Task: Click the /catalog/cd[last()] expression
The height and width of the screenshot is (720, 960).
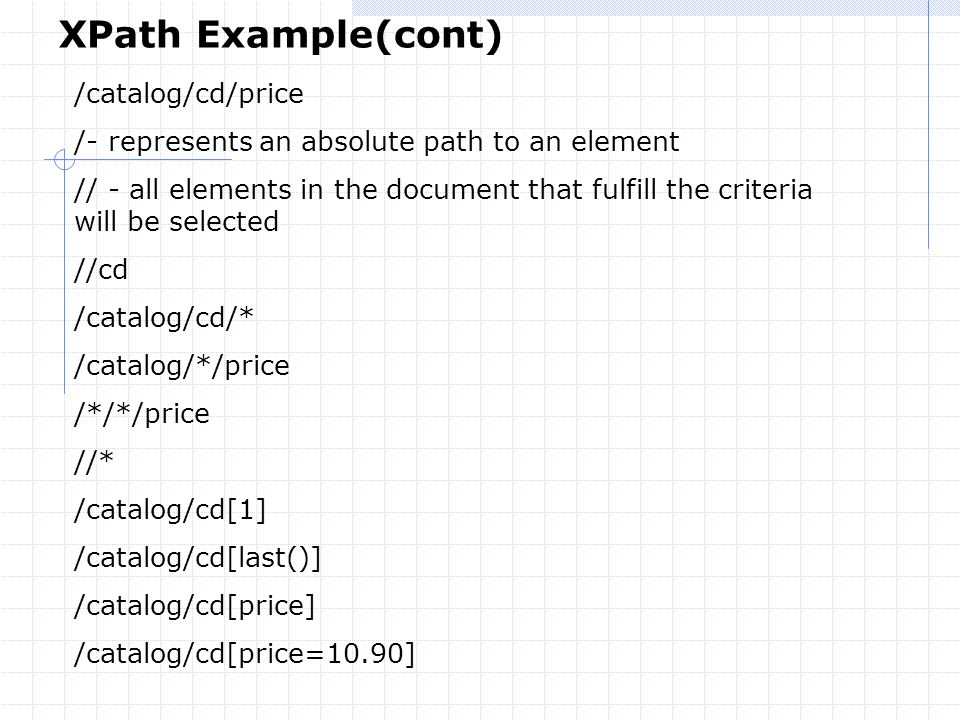Action: [197, 558]
